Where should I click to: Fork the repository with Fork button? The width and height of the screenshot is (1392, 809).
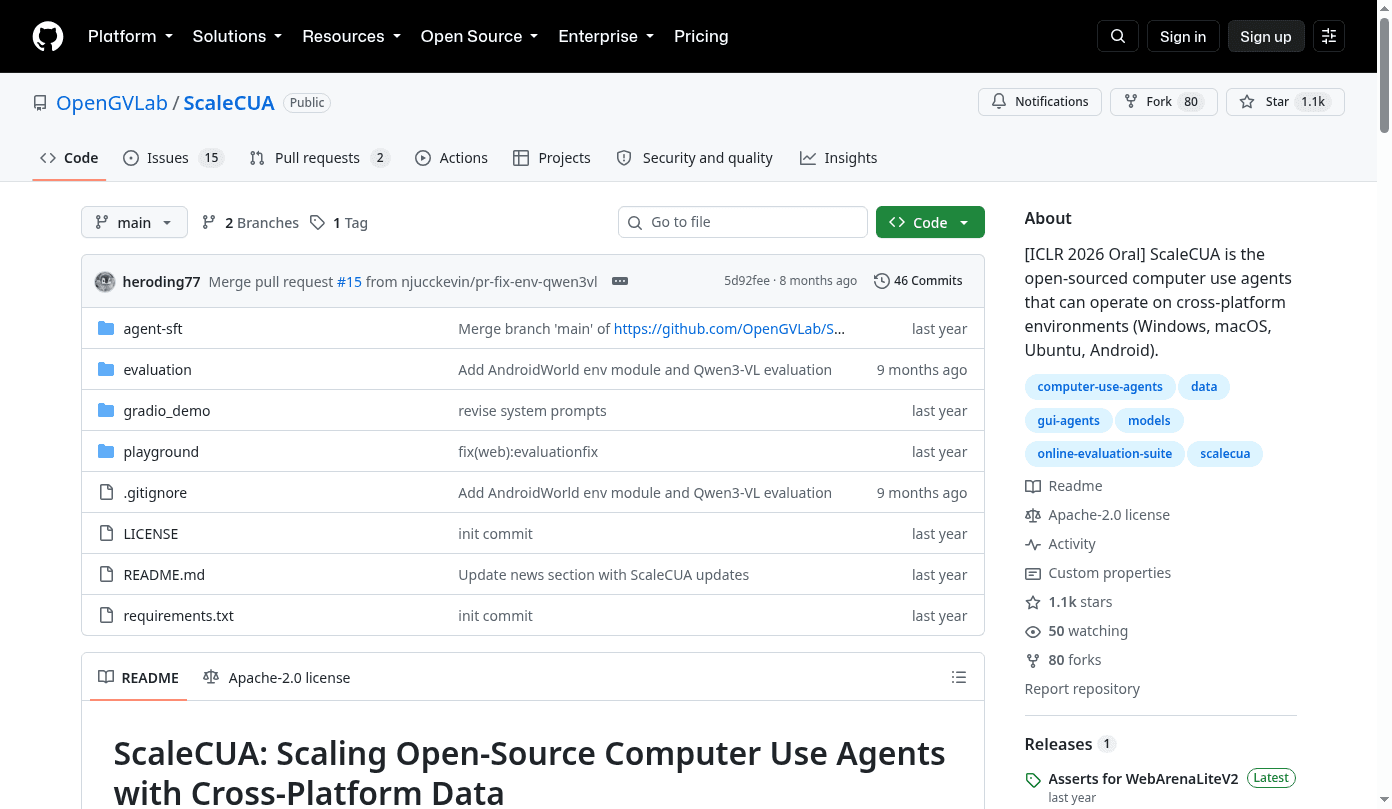[x=1163, y=102]
